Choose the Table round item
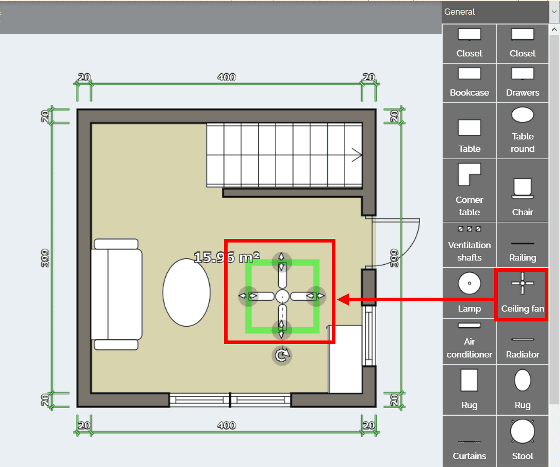 (522, 131)
